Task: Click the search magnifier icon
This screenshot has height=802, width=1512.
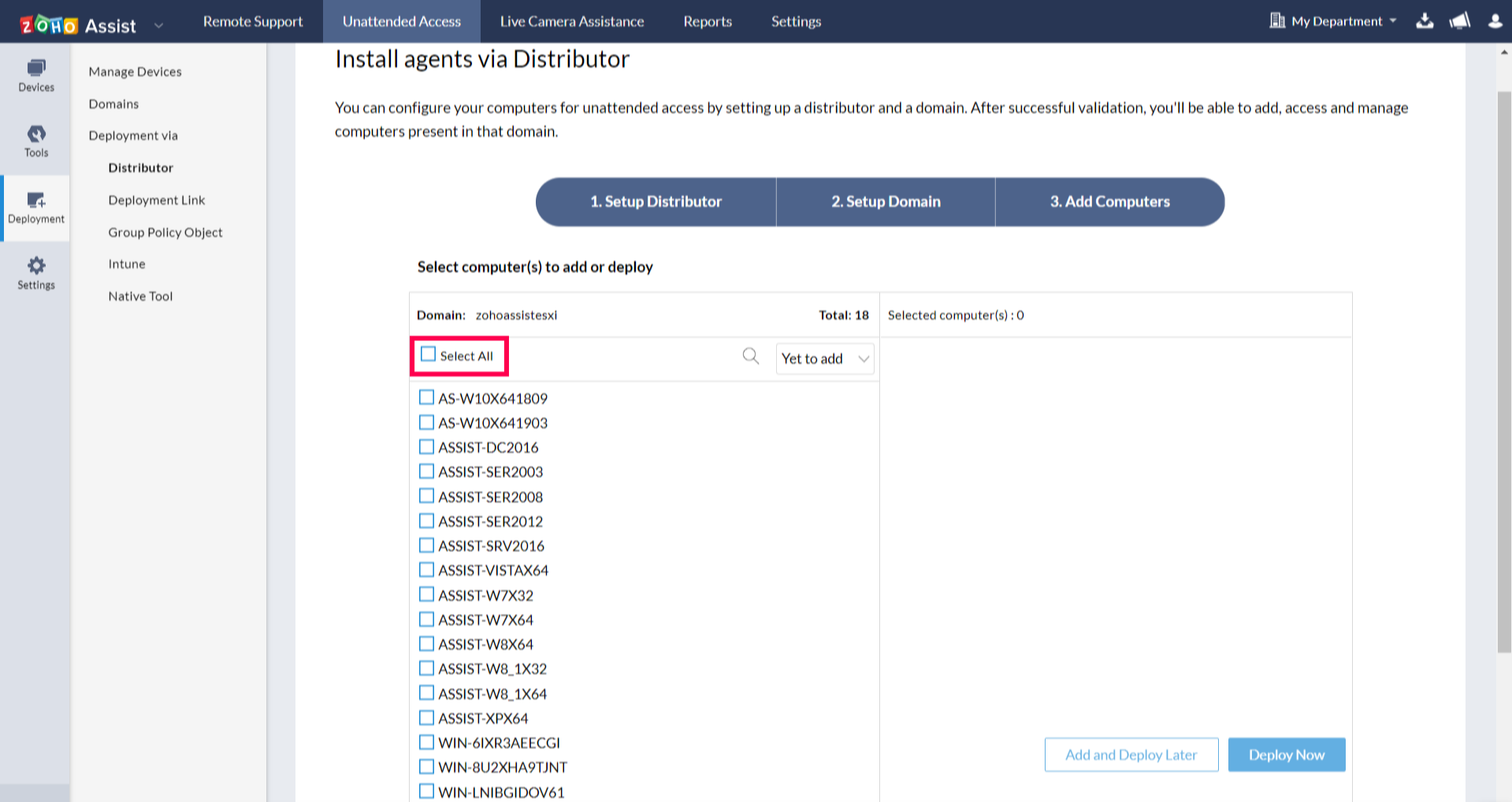Action: [750, 356]
